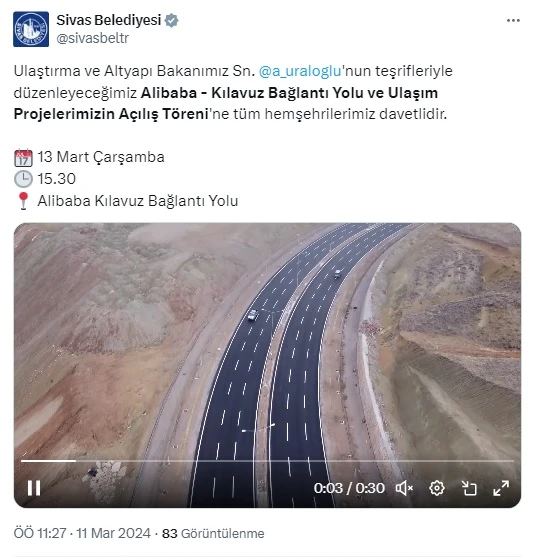The width and height of the screenshot is (533, 557).
Task: Open the @a_uraloglu mention link
Action: [x=300, y=71]
